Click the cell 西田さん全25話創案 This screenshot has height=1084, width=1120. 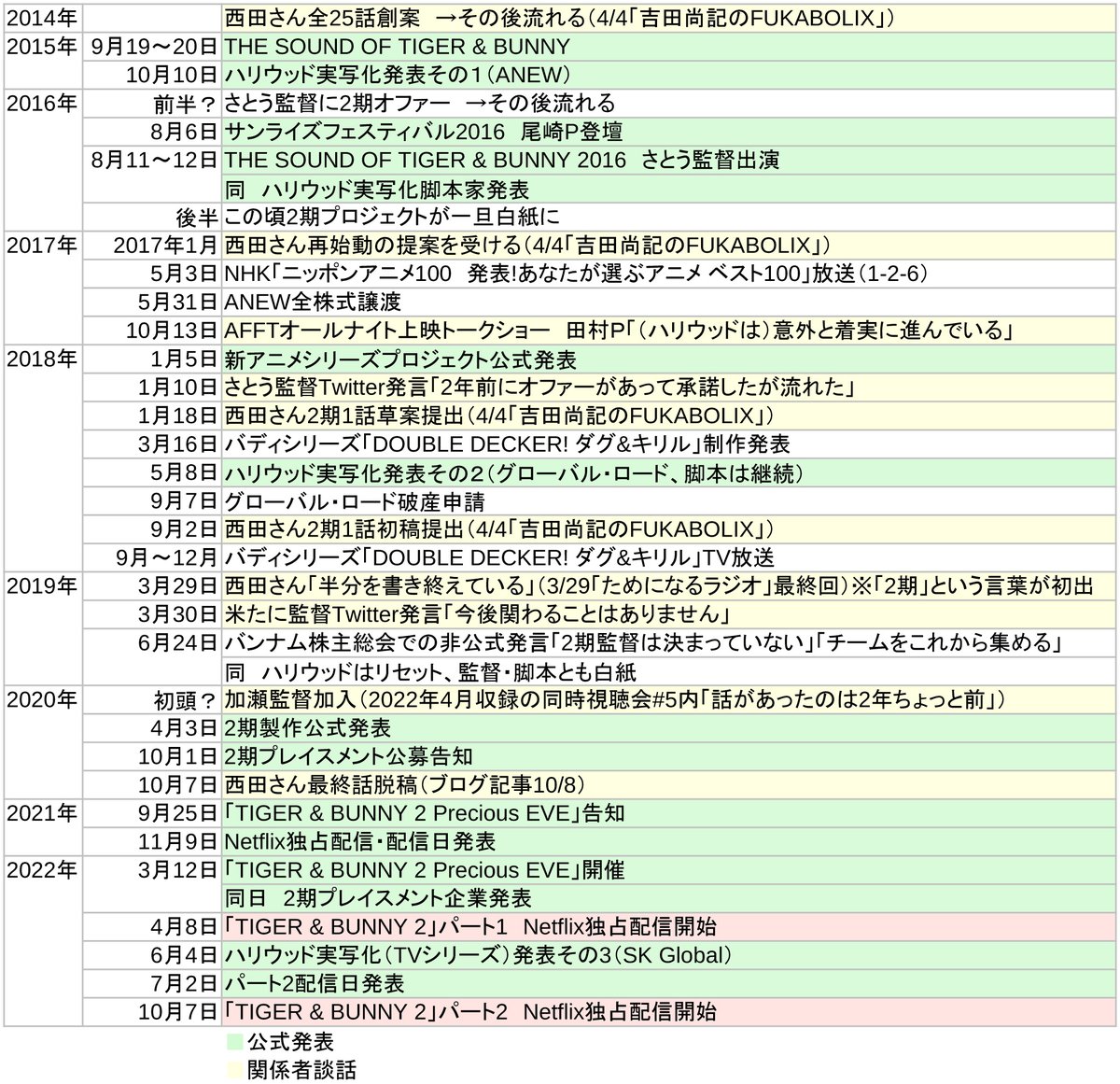pyautogui.click(x=669, y=17)
